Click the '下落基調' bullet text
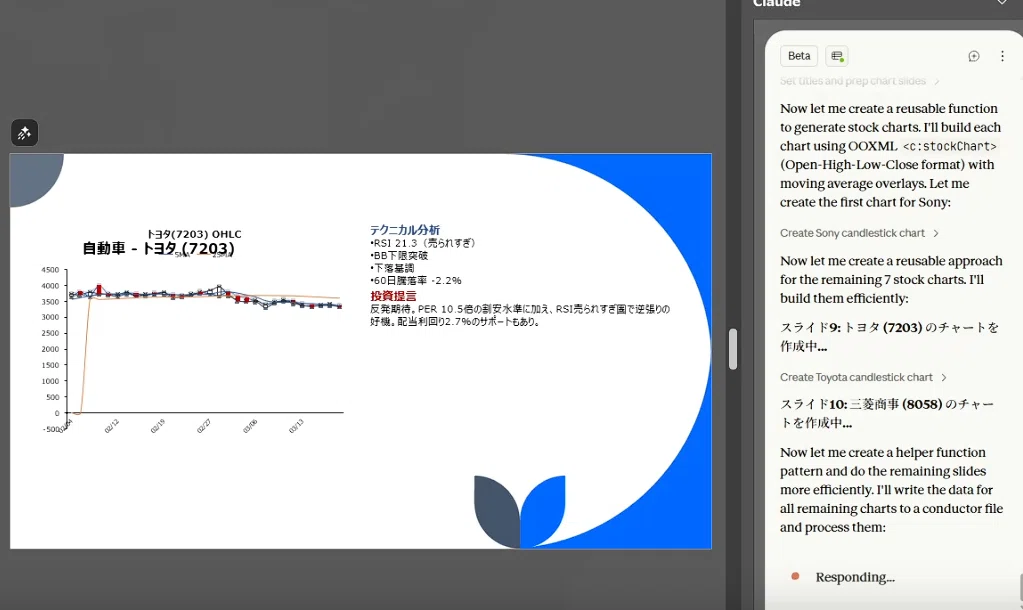 392,268
